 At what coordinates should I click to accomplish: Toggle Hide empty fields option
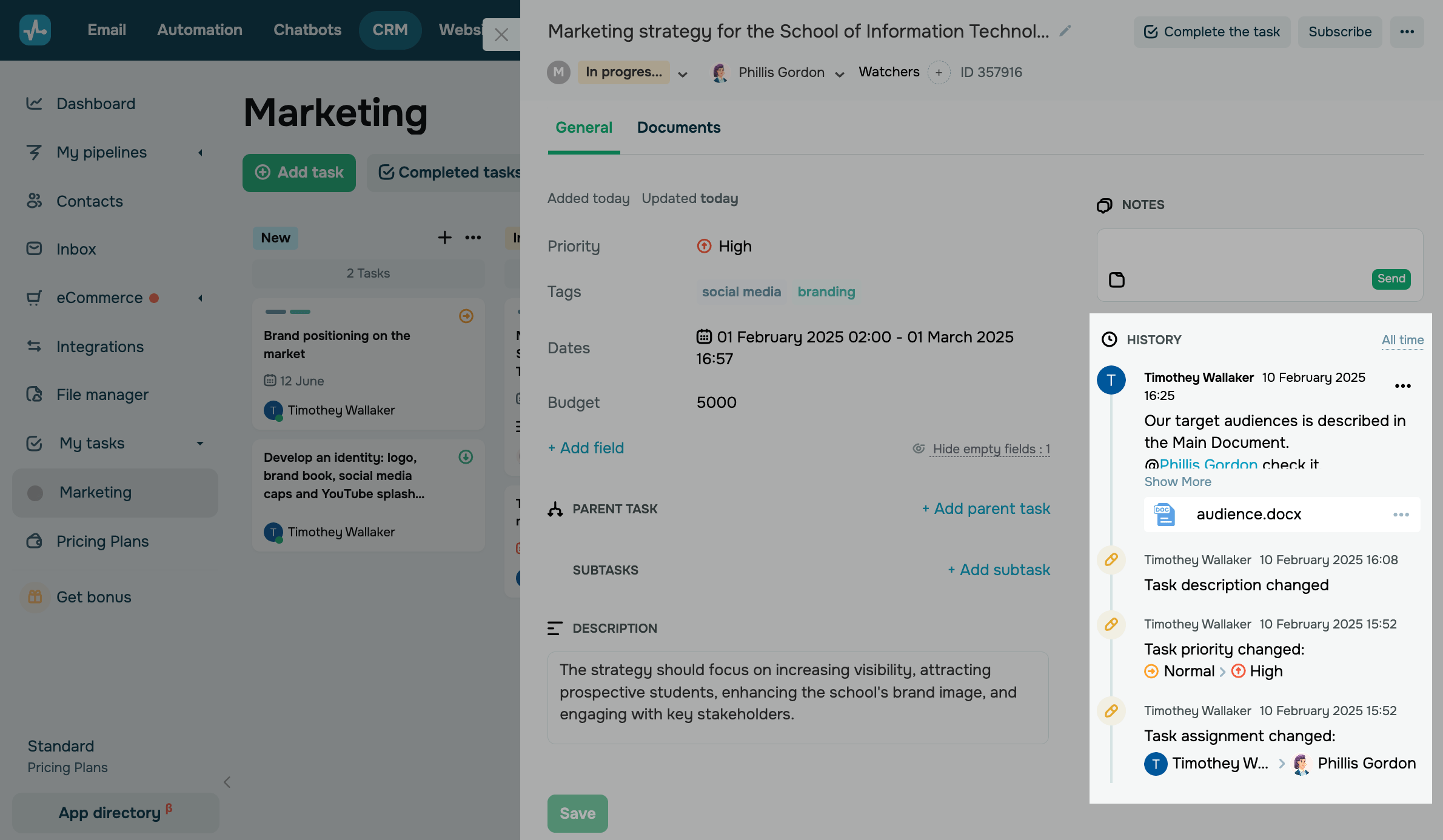990,449
